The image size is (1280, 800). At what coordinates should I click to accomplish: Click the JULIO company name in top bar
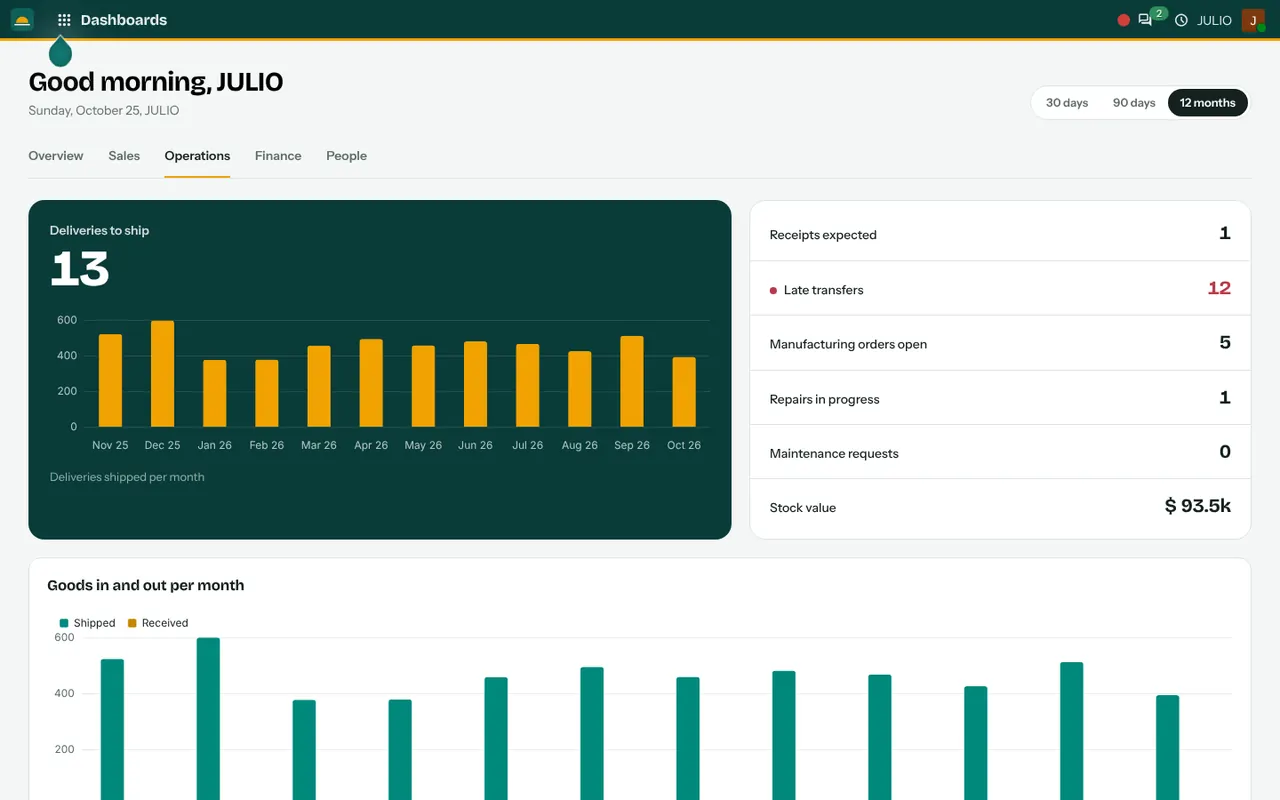[1214, 20]
